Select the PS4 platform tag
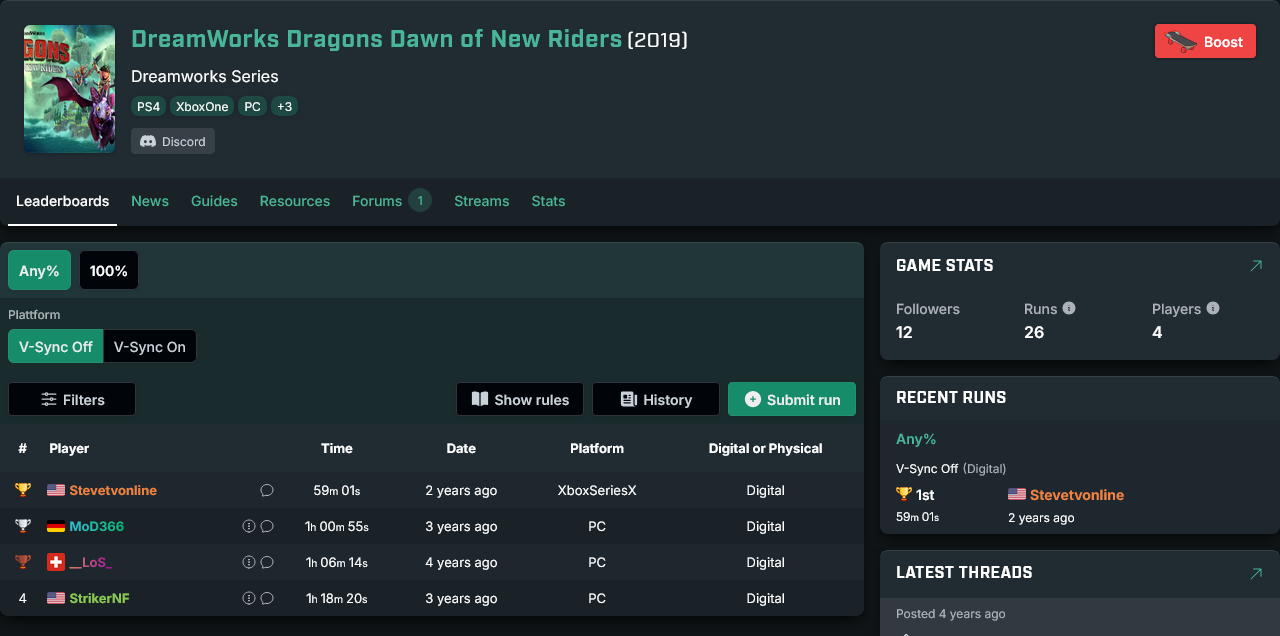Screen dimensions: 1280x636 tap(148, 106)
